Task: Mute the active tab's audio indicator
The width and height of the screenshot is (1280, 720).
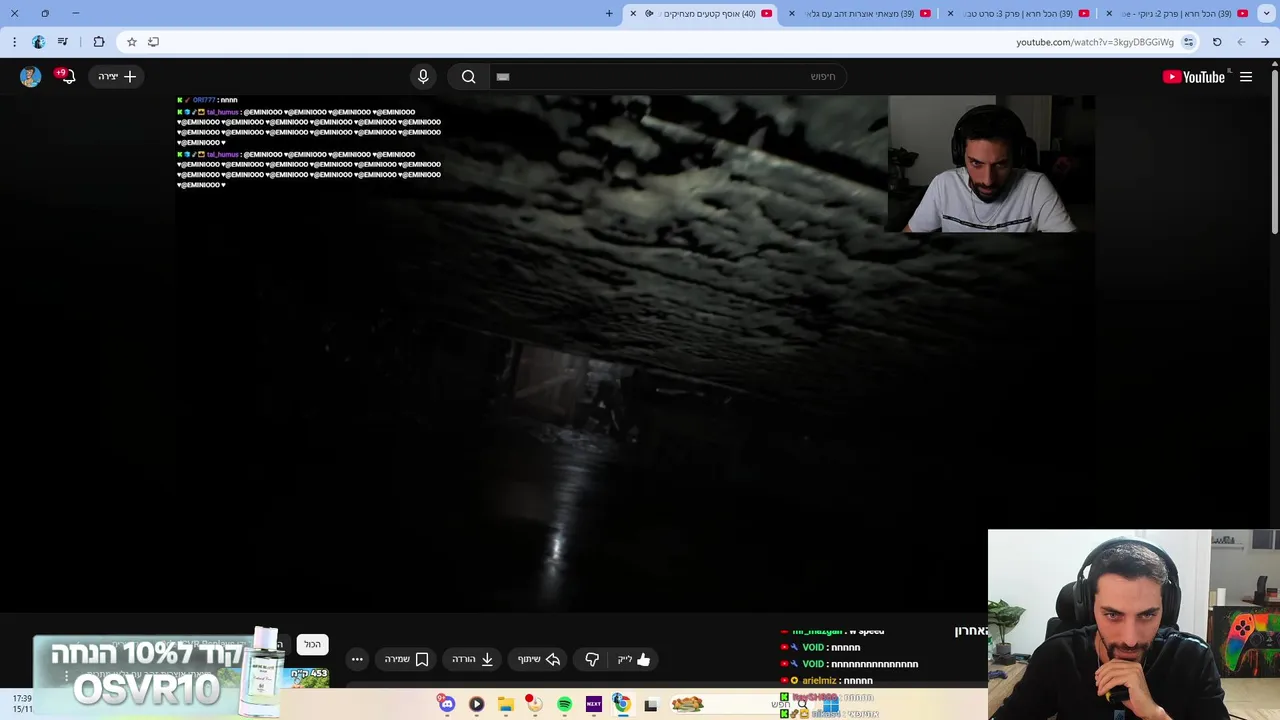Action: [649, 14]
